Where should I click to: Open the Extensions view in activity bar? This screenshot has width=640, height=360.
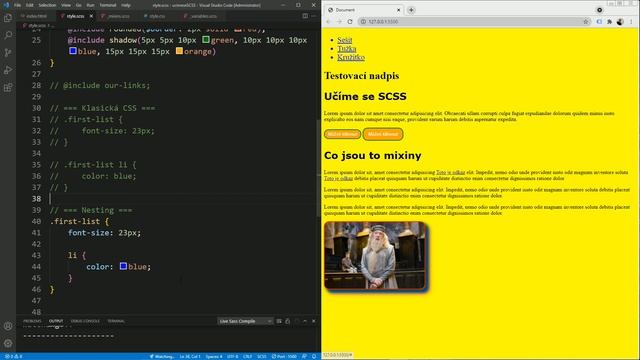pyautogui.click(x=8, y=87)
